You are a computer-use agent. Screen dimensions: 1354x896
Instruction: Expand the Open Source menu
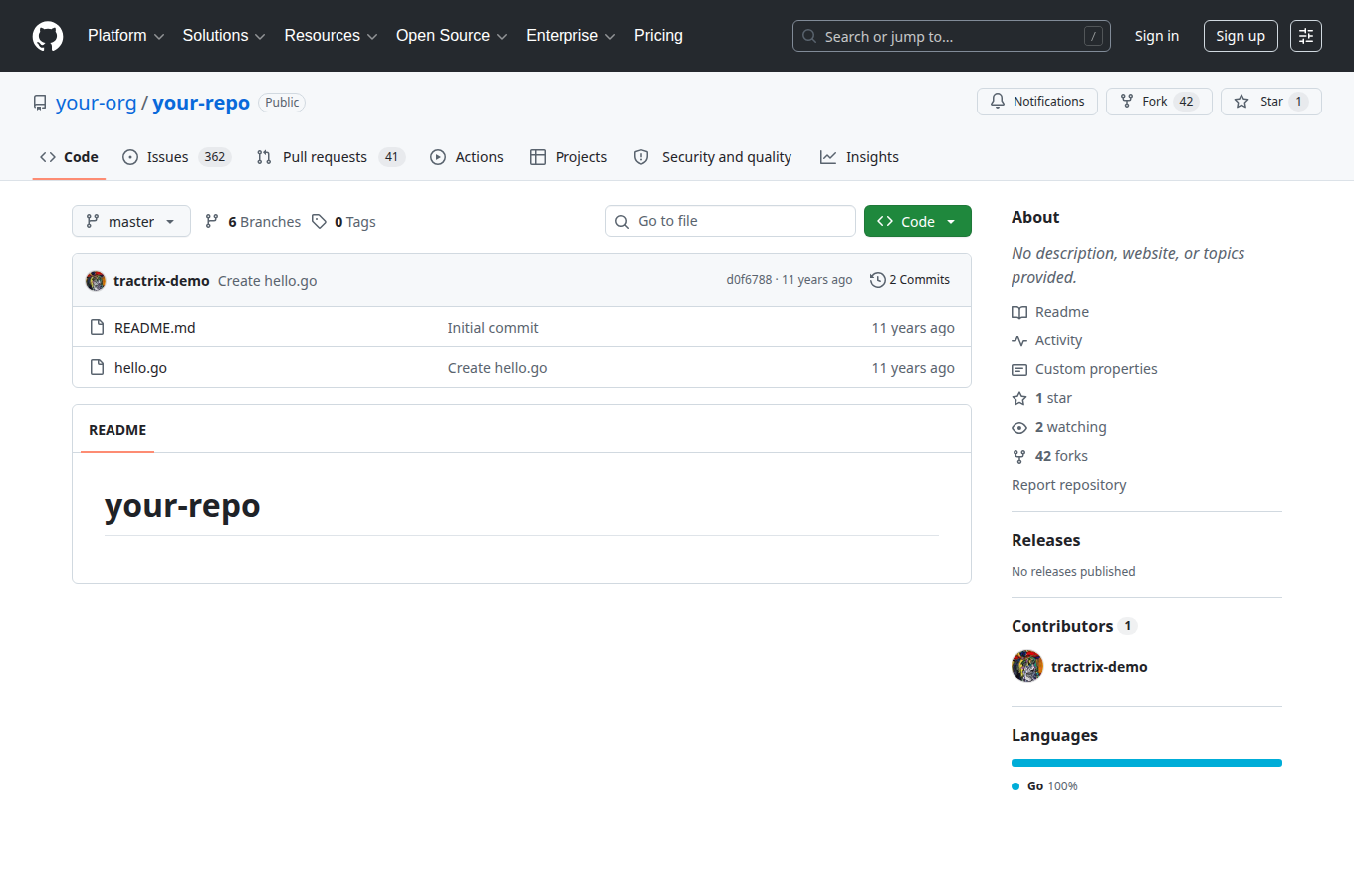pyautogui.click(x=452, y=36)
